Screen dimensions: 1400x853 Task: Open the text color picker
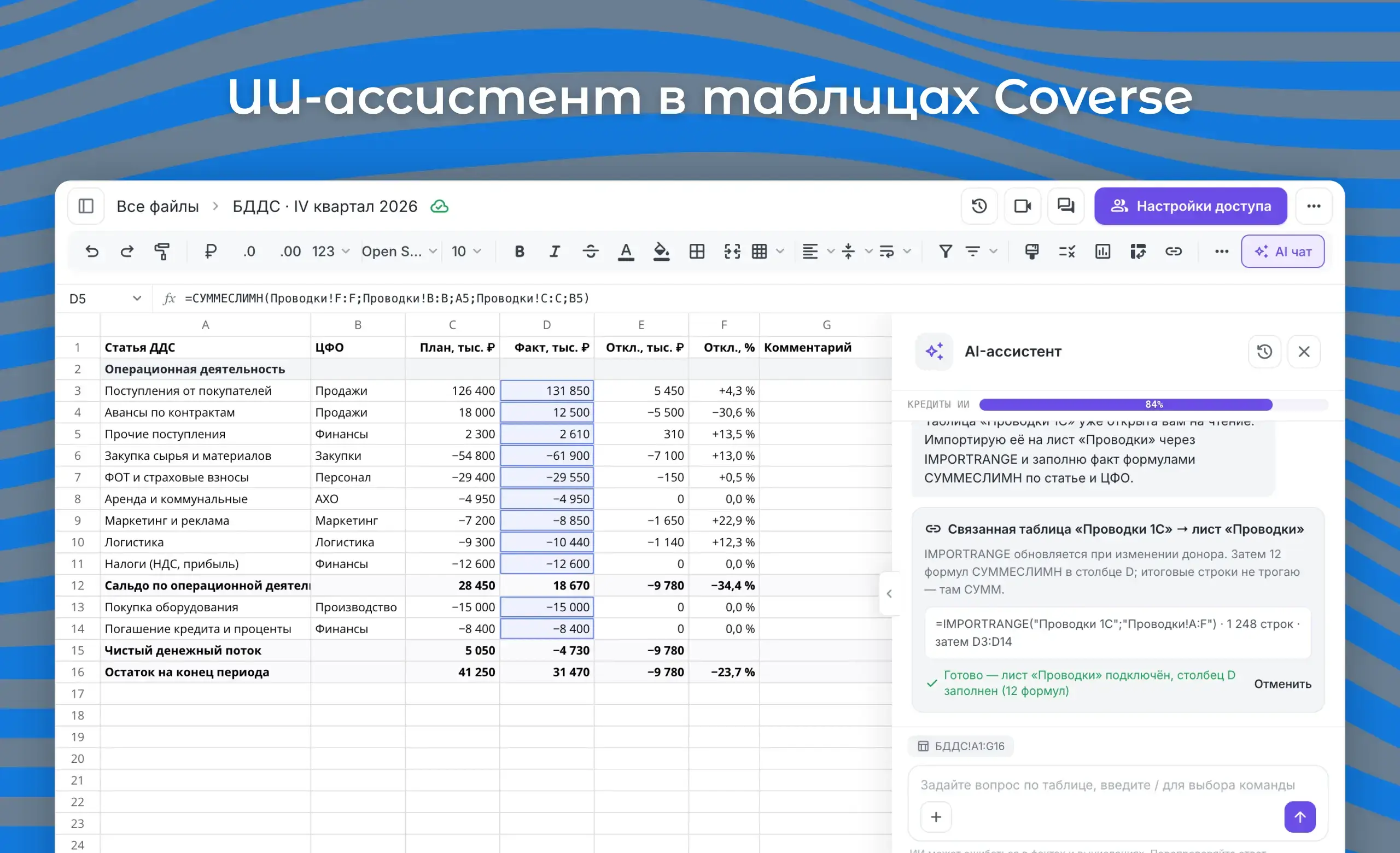coord(626,251)
